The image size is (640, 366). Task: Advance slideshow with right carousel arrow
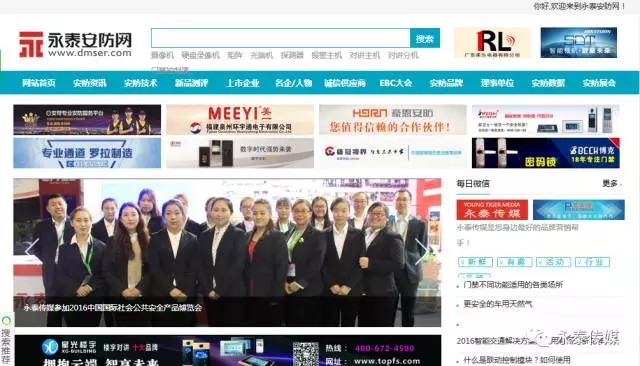click(x=422, y=251)
